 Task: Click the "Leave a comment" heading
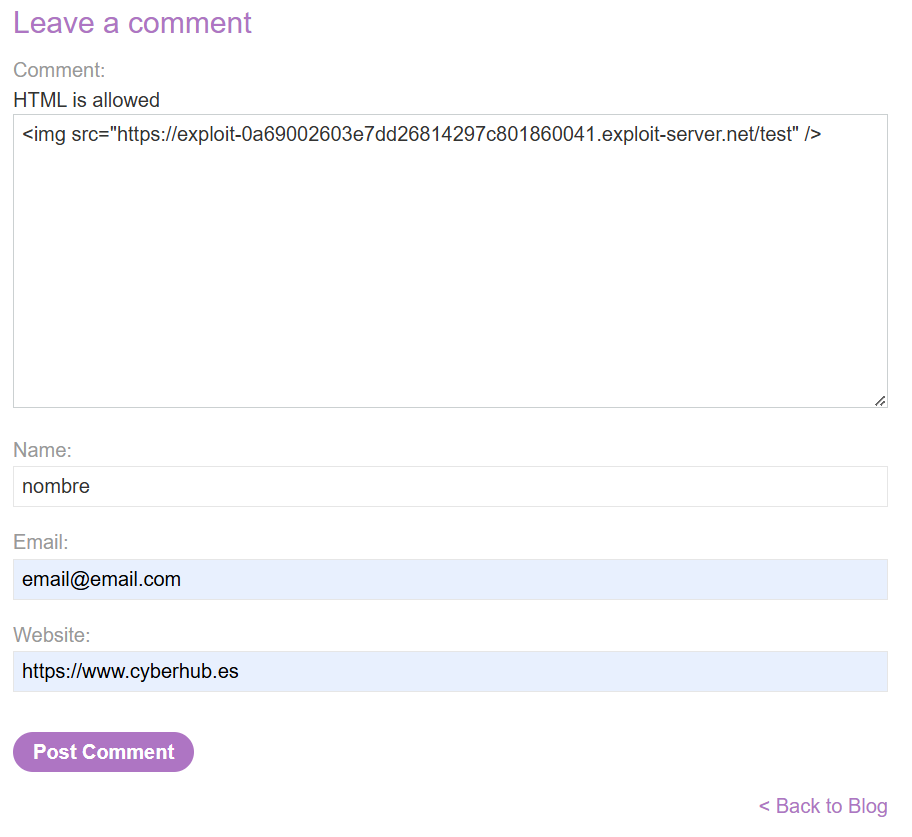tap(132, 23)
